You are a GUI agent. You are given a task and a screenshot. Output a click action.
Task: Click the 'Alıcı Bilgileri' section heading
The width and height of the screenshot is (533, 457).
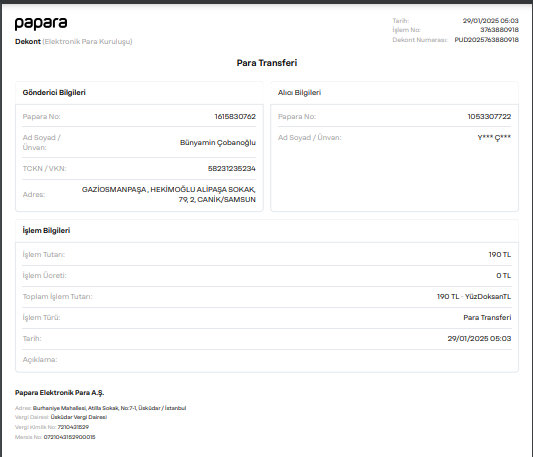tap(299, 92)
